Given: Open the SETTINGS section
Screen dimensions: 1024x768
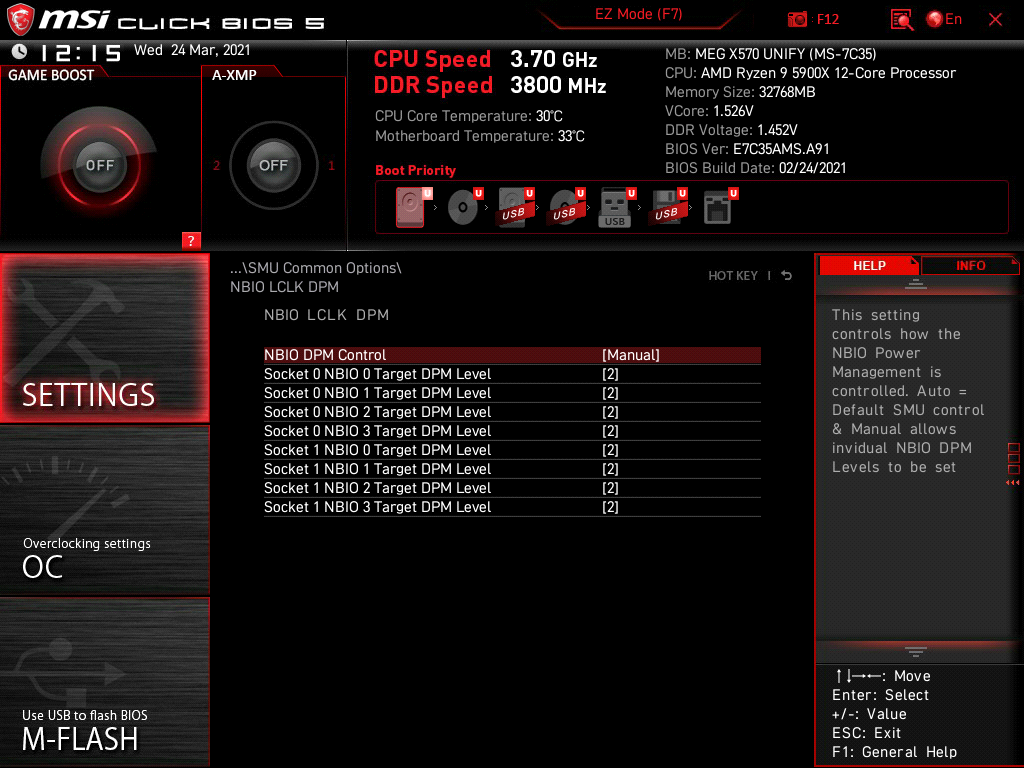Looking at the screenshot, I should click(x=104, y=338).
